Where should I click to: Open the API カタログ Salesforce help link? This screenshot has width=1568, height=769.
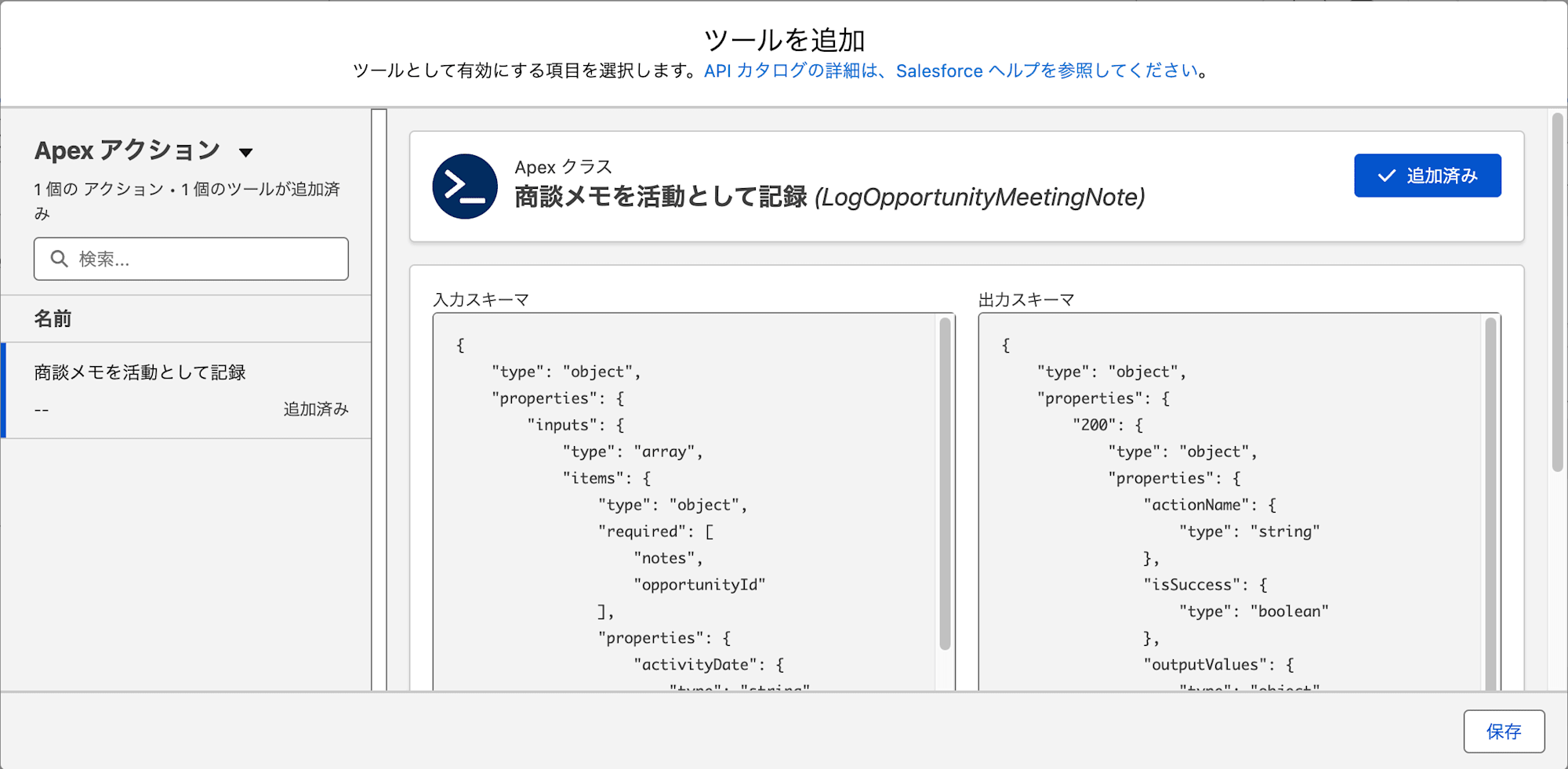951,71
